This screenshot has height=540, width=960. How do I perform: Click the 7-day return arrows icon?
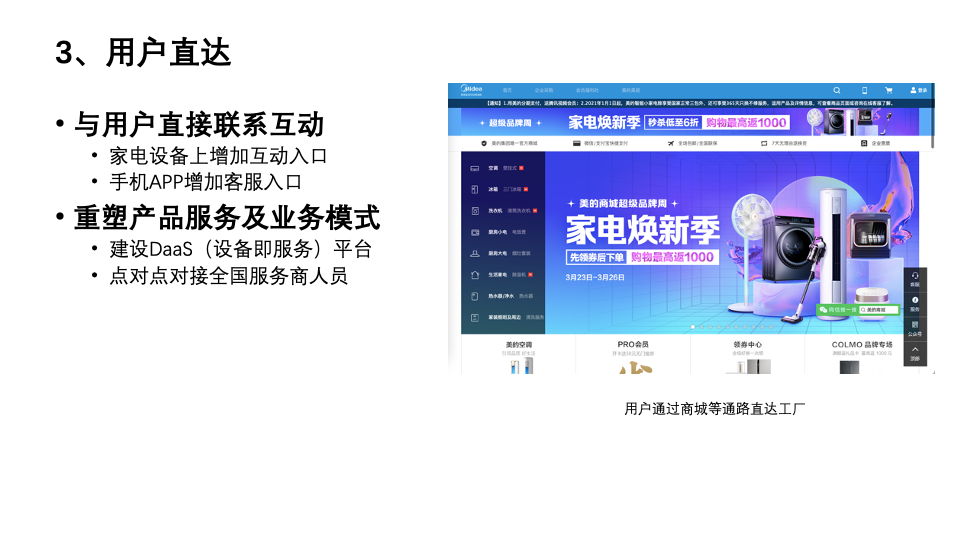tap(764, 143)
